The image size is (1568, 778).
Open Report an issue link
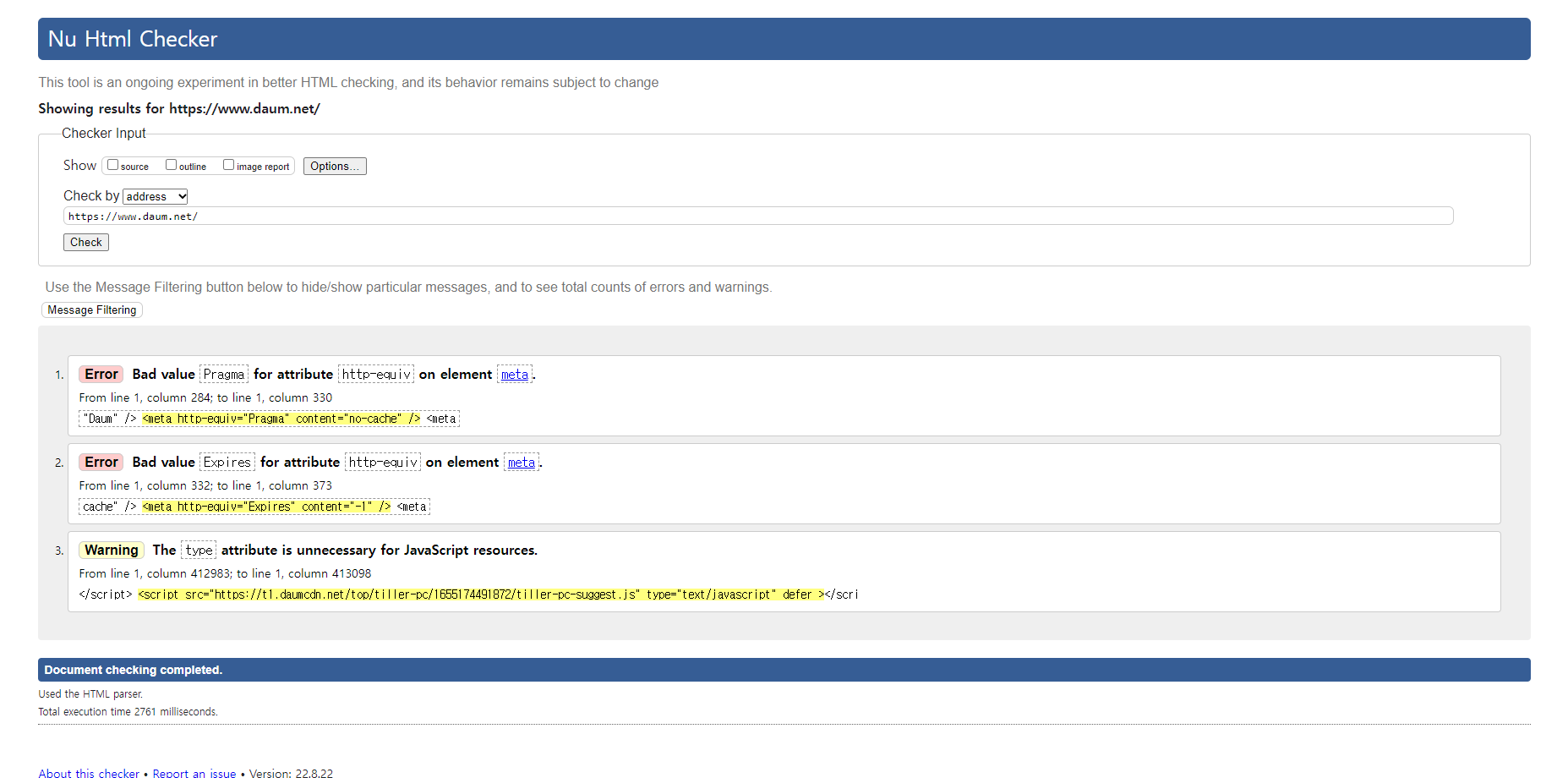coord(194,773)
